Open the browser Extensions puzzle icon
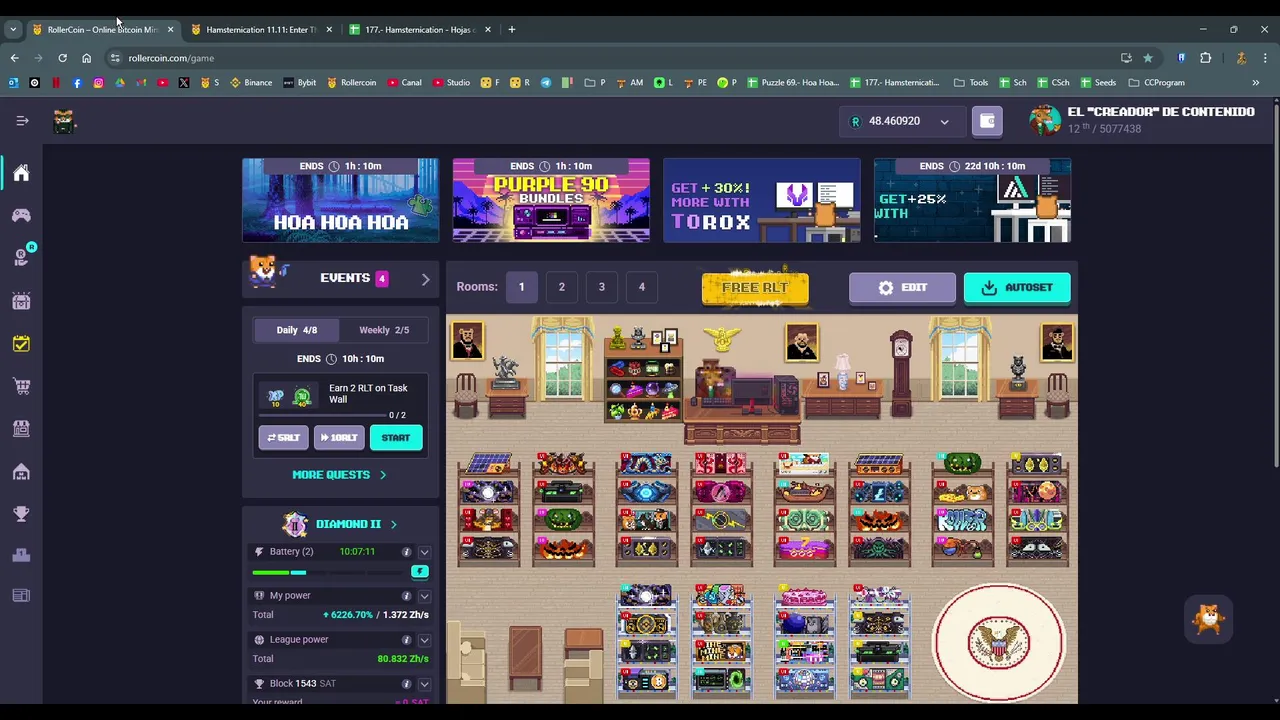This screenshot has height=720, width=1280. coord(1205,58)
